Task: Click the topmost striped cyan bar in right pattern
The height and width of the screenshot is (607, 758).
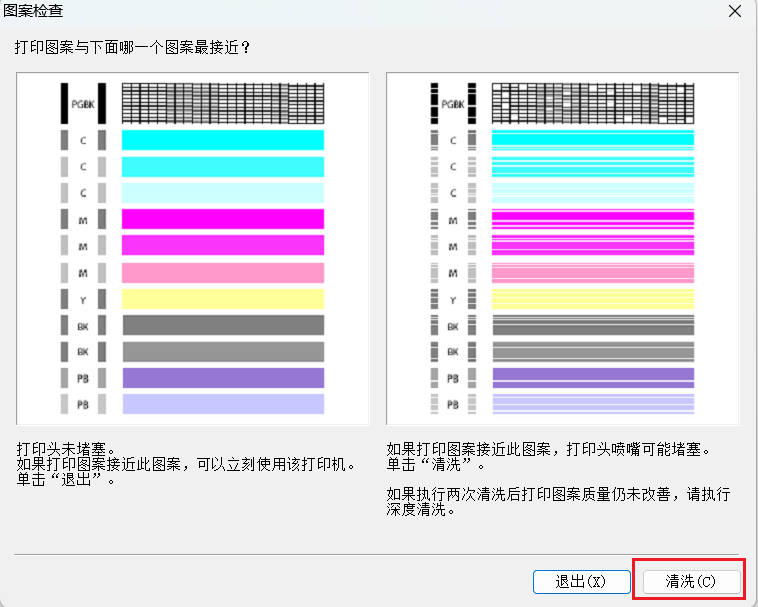Action: click(x=592, y=140)
